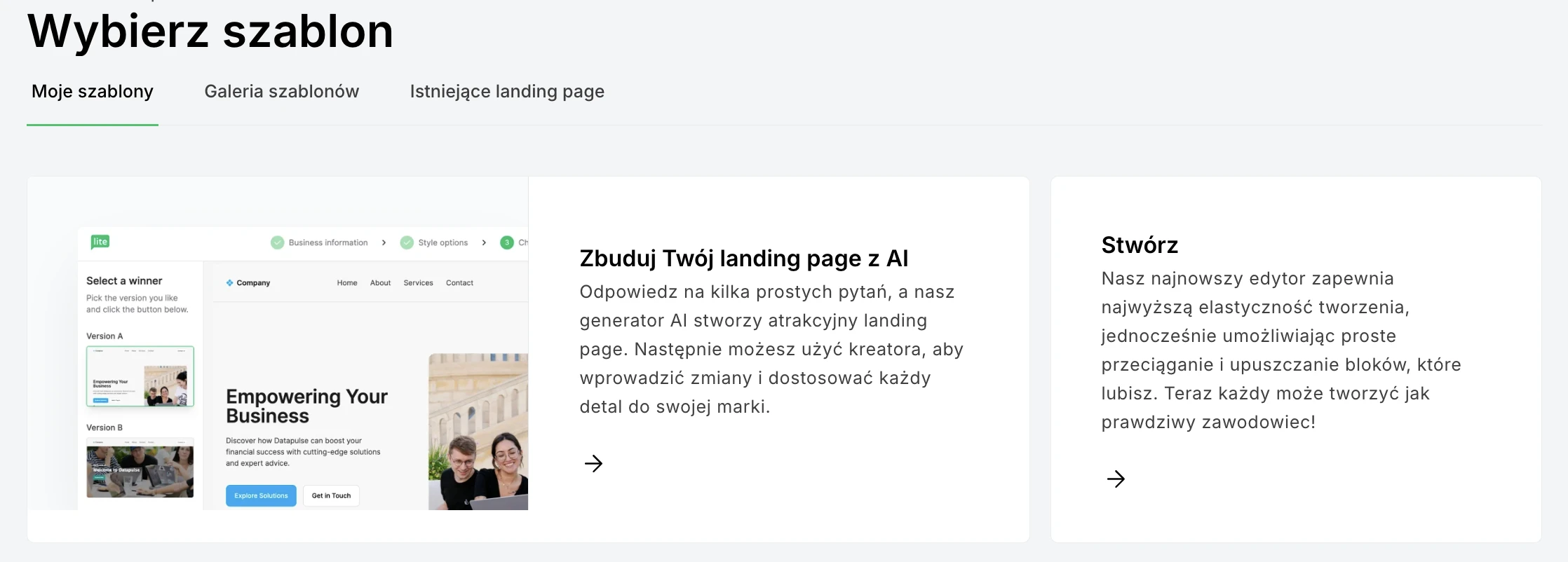Click the blue Company logo icon
Screen dimensions: 1568x562
click(x=229, y=283)
